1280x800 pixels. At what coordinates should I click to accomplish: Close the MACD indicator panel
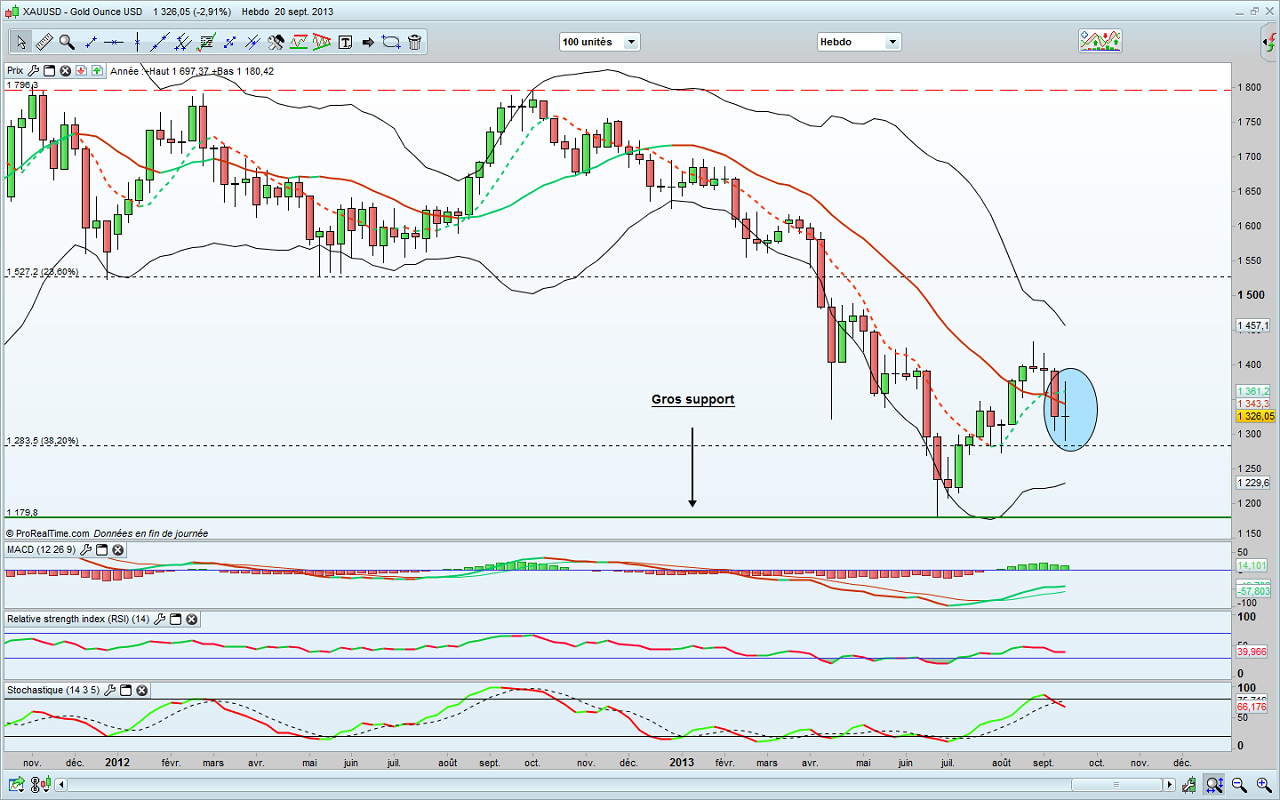tap(118, 550)
